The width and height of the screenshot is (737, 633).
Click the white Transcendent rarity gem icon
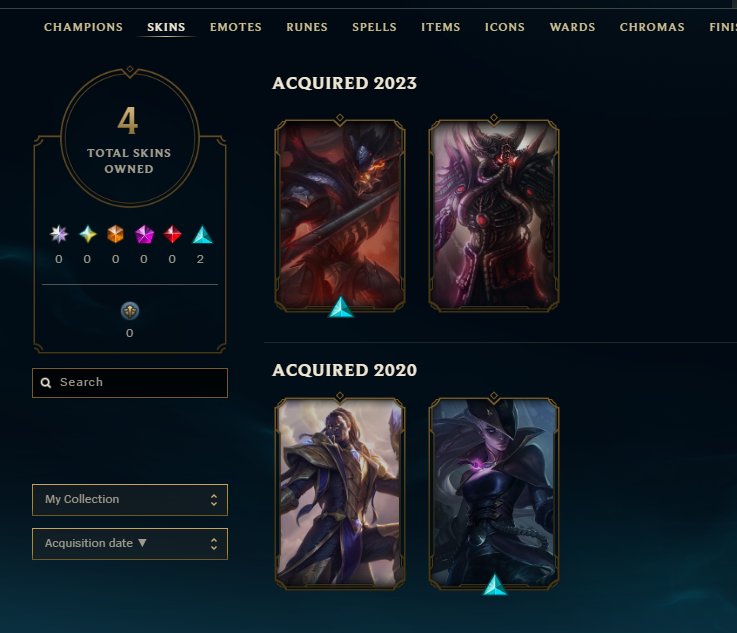click(x=59, y=234)
